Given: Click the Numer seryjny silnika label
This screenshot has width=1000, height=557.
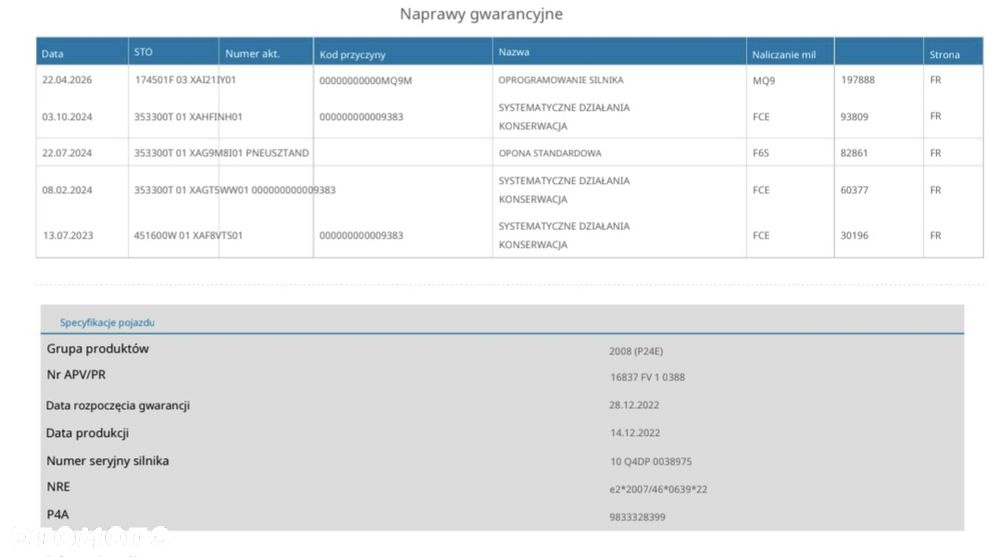Looking at the screenshot, I should 108,461.
